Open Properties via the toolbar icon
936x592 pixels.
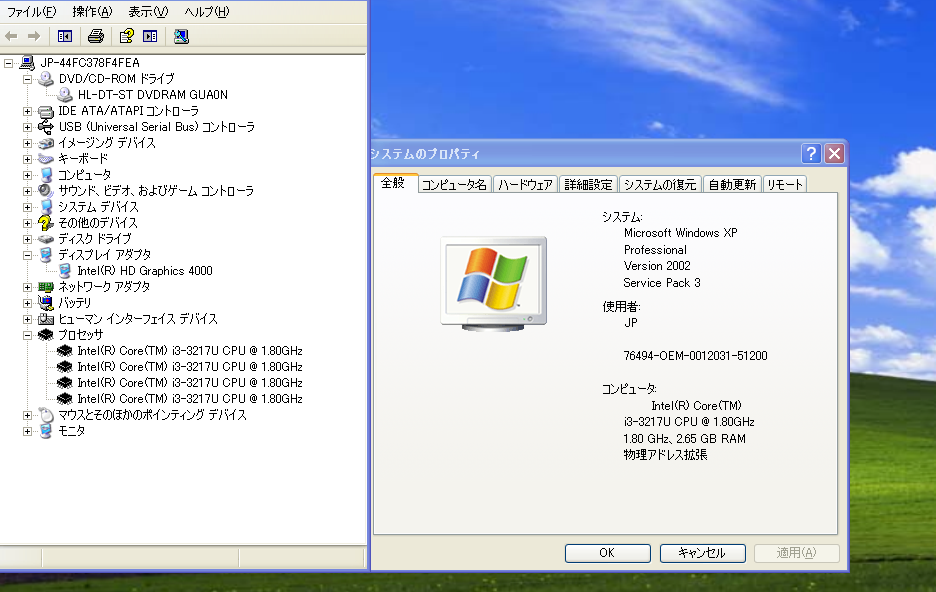[x=127, y=36]
